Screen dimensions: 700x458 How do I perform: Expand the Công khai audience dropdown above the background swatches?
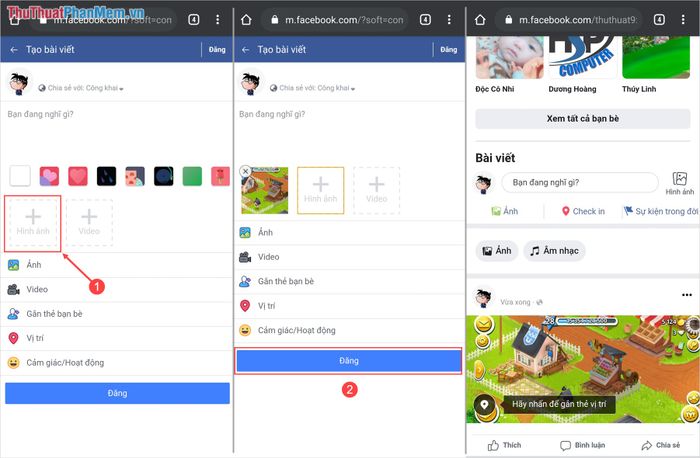coord(85,88)
